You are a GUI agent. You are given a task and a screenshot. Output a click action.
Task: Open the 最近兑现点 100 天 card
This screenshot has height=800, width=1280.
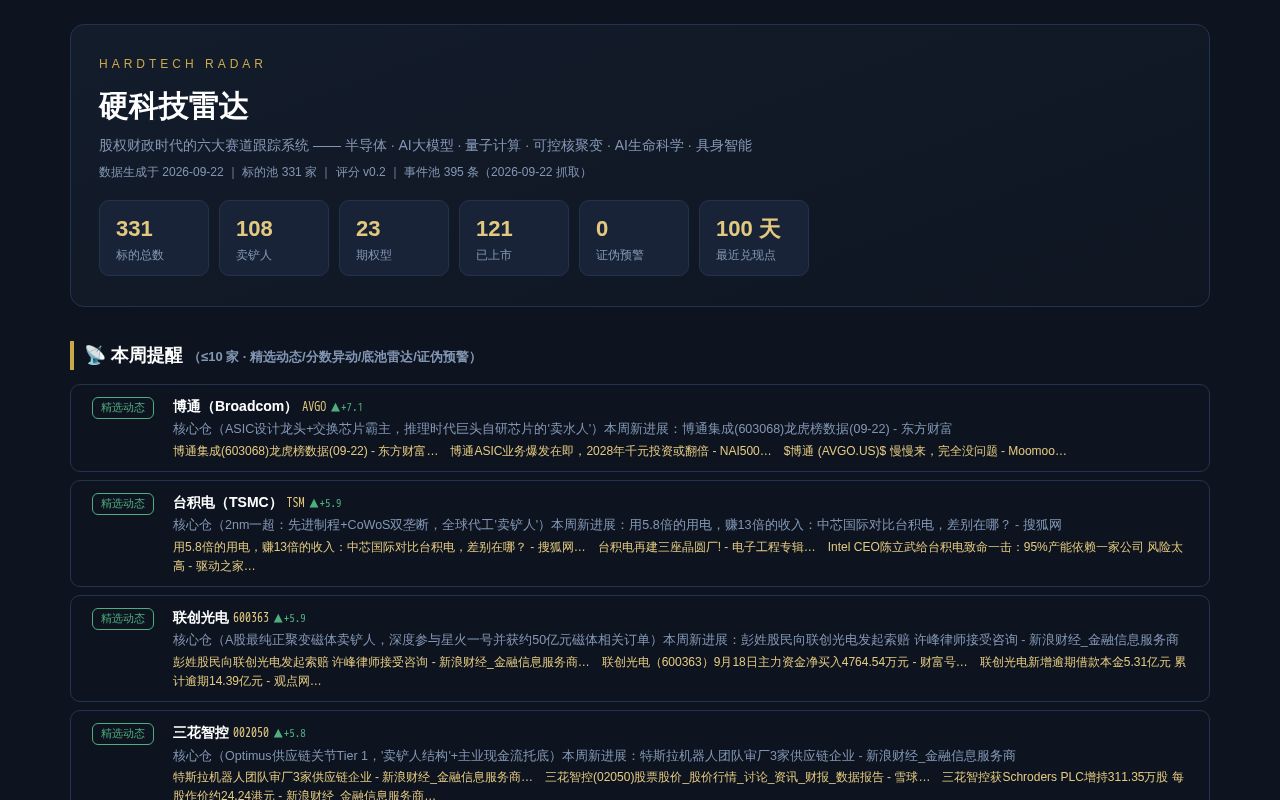tap(754, 238)
